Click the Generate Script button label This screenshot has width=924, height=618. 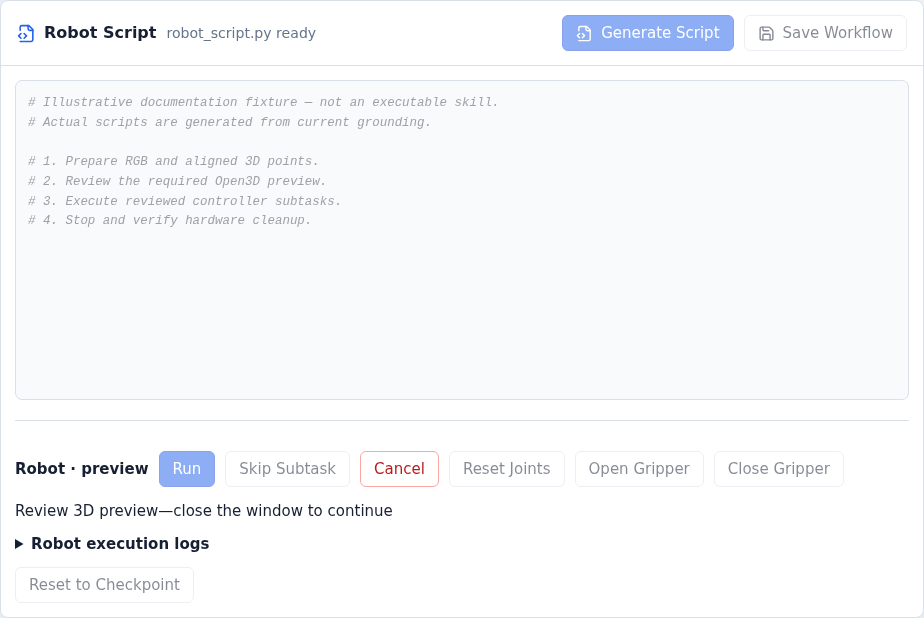click(x=660, y=32)
